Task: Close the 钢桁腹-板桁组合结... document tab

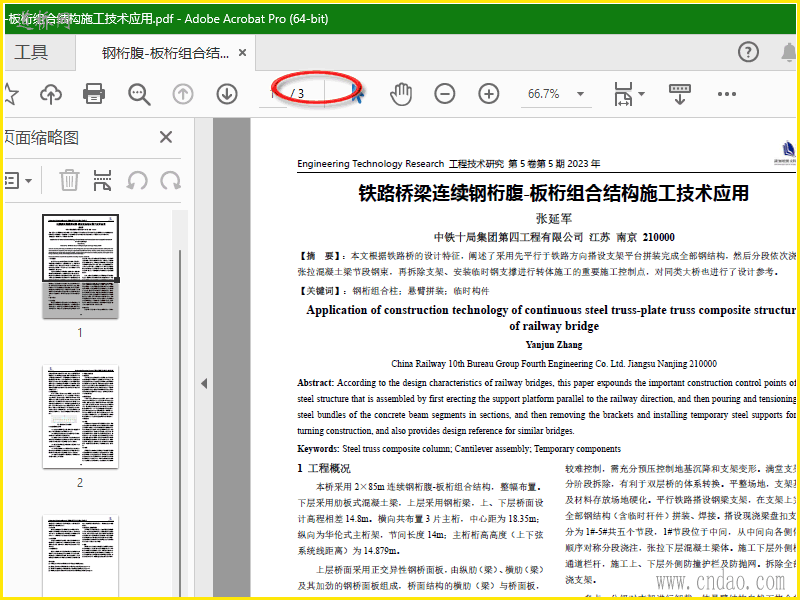Action: coord(243,53)
